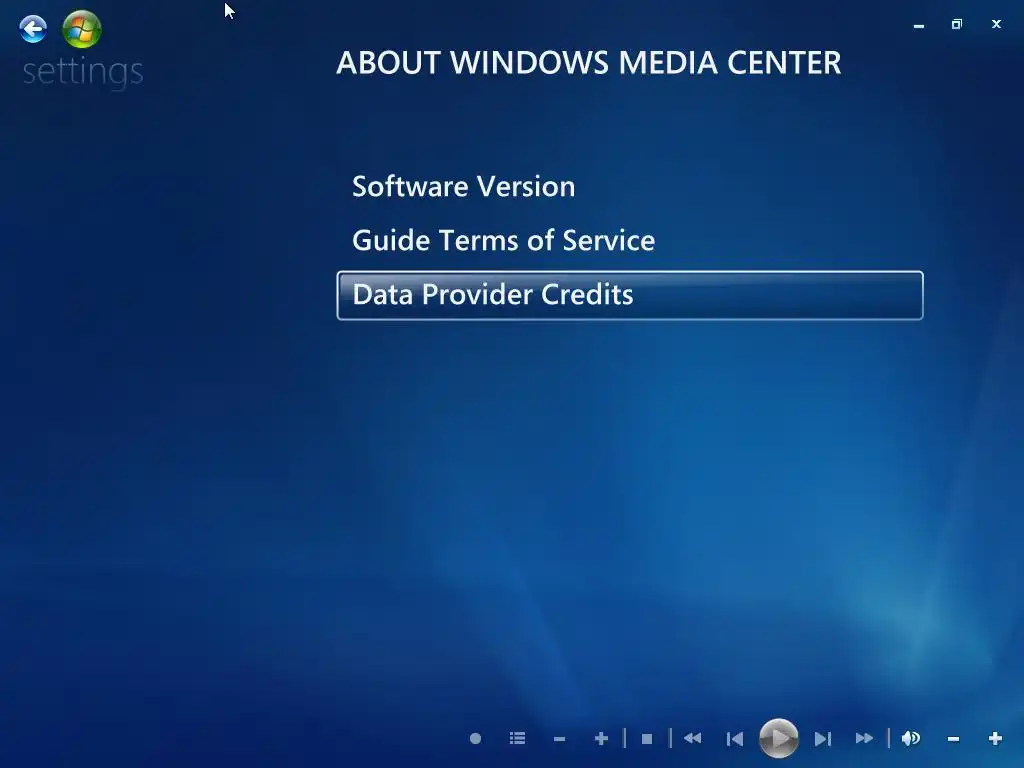Click the Record button in transport bar
Screen dimensions: 1024x768
[x=475, y=739]
